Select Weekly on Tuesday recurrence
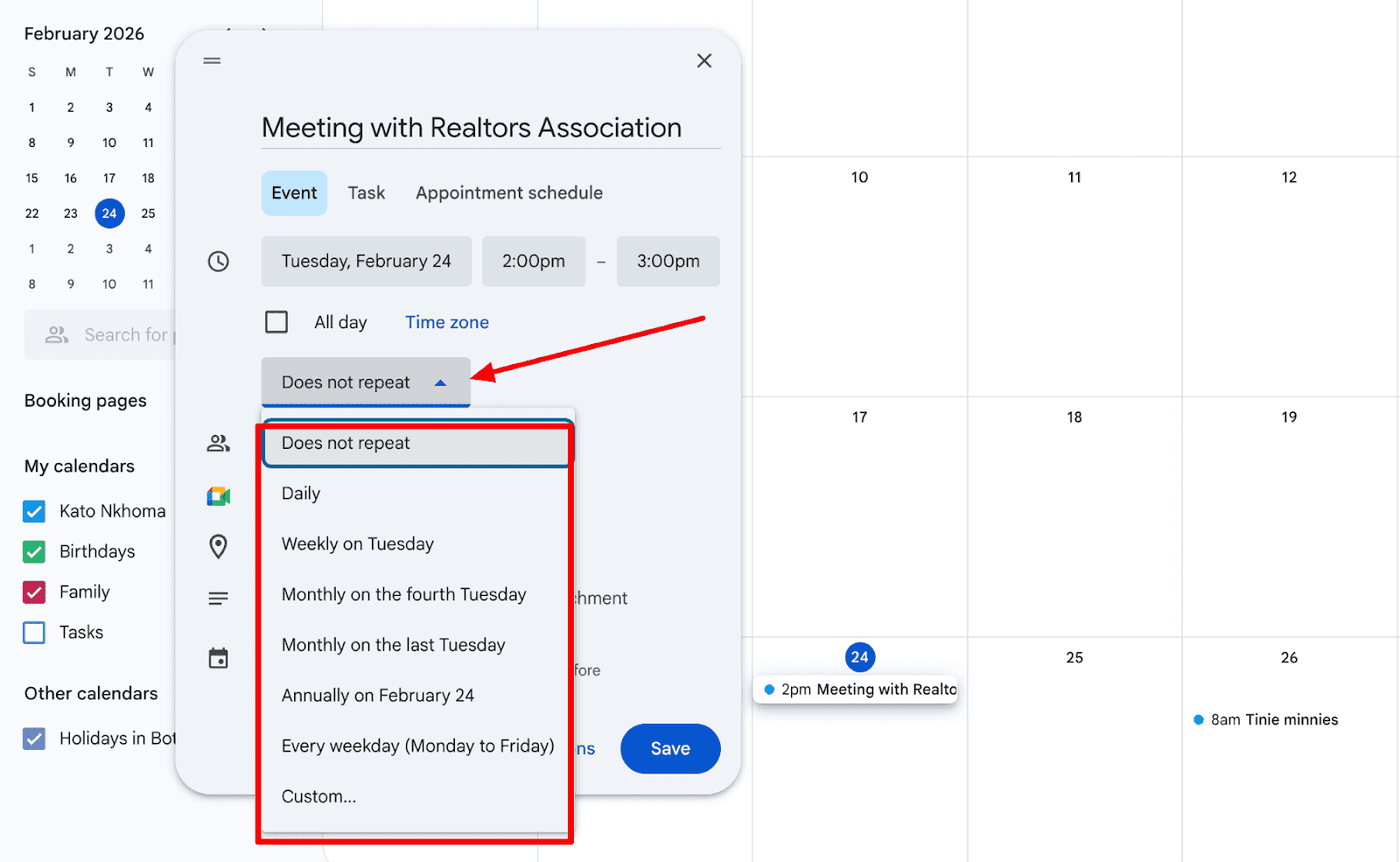The image size is (1400, 862). (x=357, y=543)
